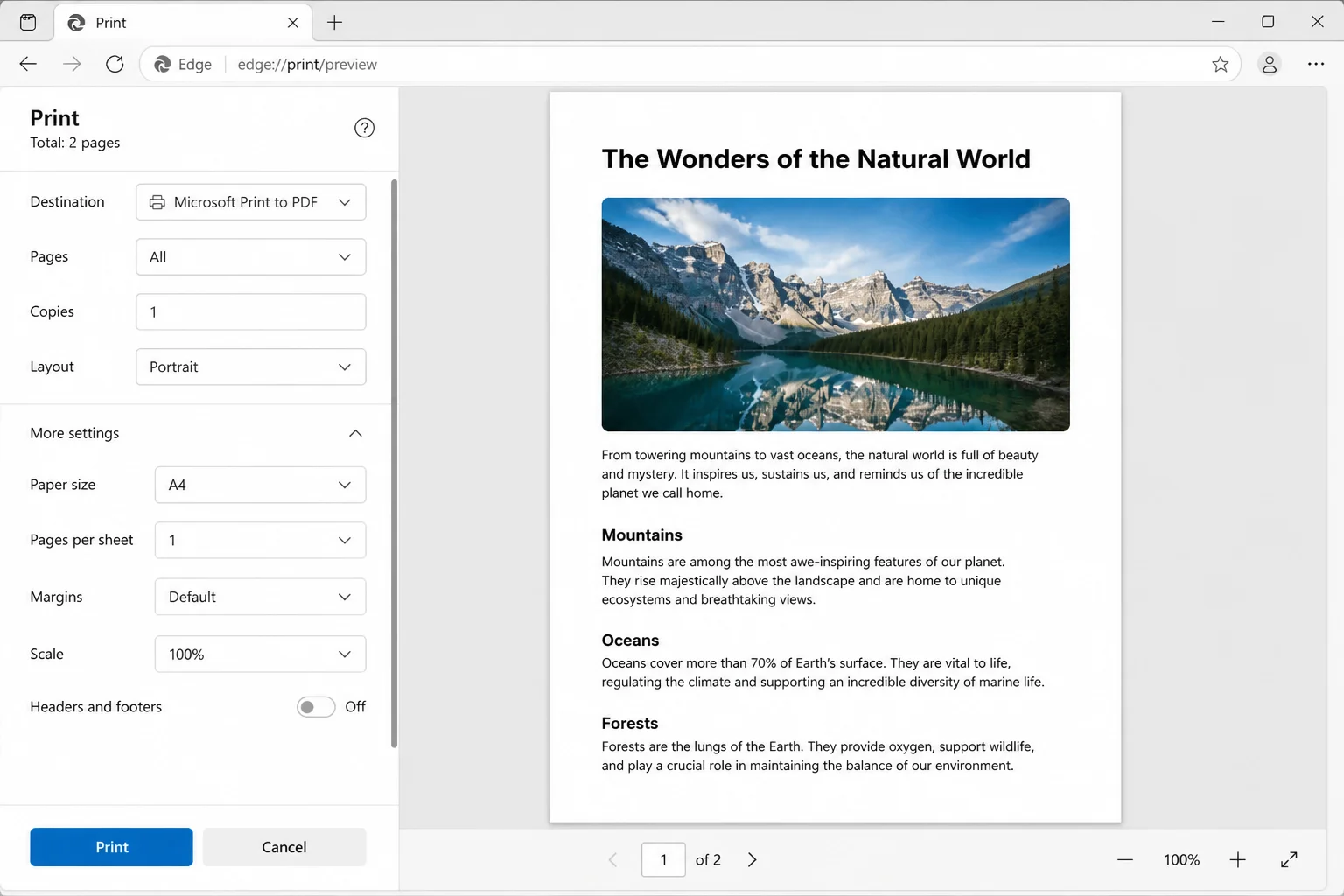Click the 'Forests' heading in preview
This screenshot has height=896, width=1344.
tap(630, 724)
